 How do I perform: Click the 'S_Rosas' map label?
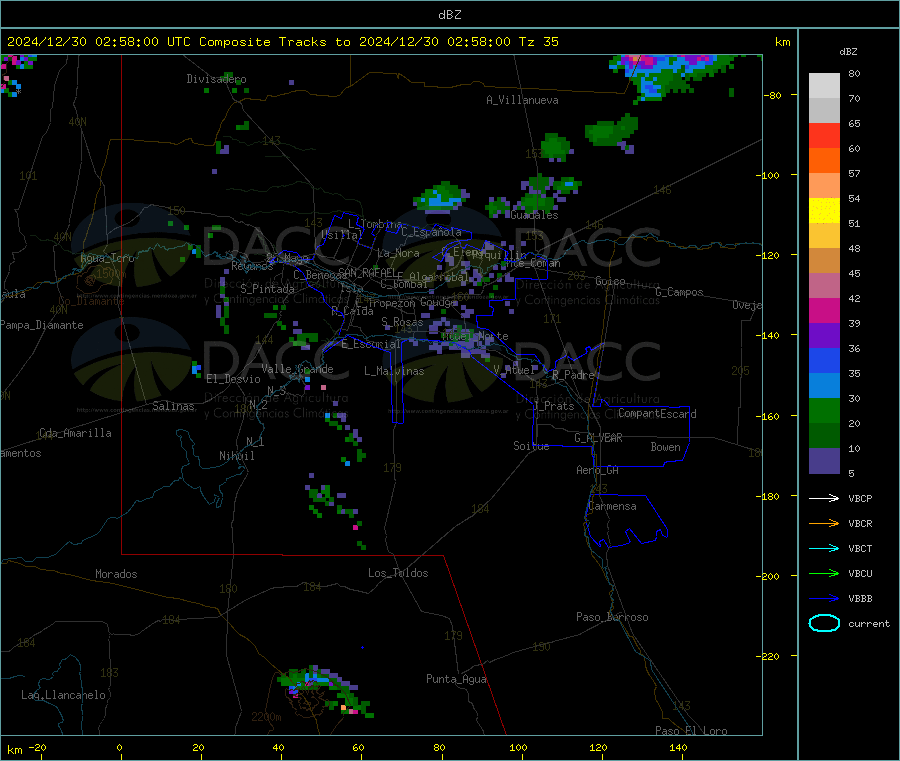(x=402, y=322)
